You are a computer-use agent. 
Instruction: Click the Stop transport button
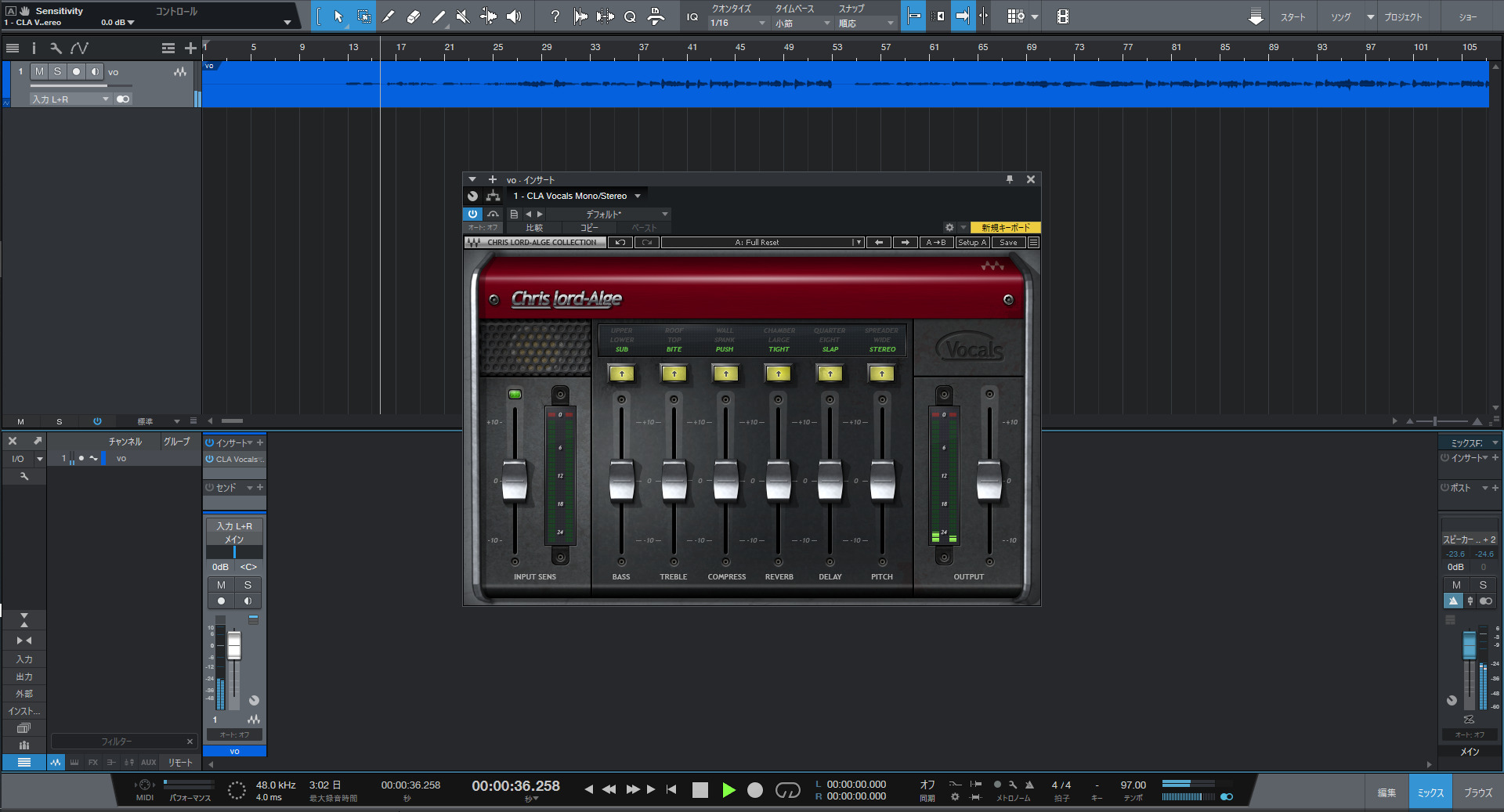(x=700, y=790)
